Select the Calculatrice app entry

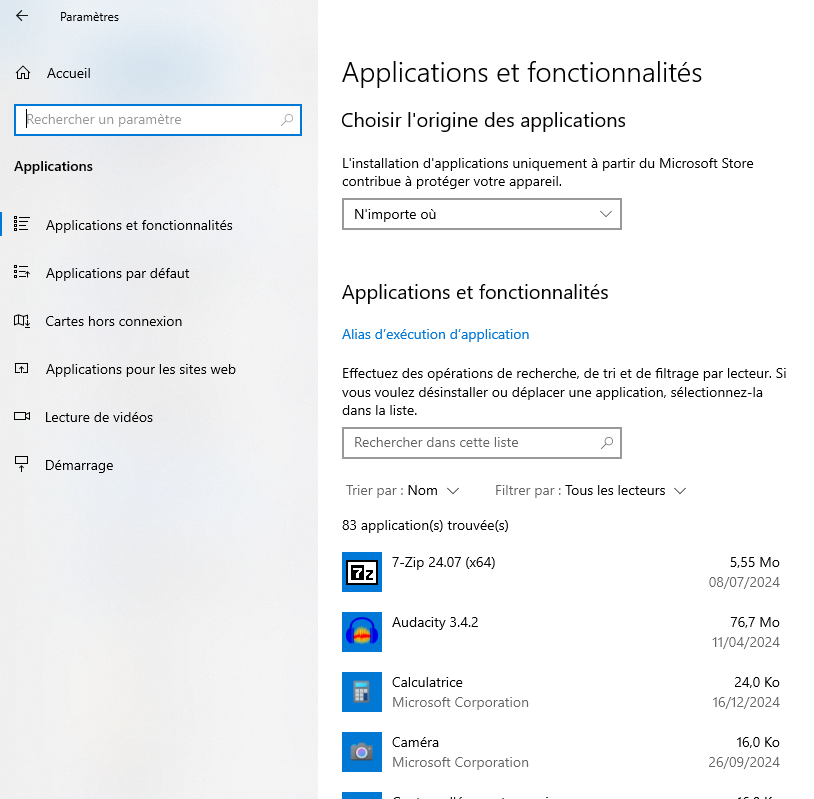[x=561, y=692]
